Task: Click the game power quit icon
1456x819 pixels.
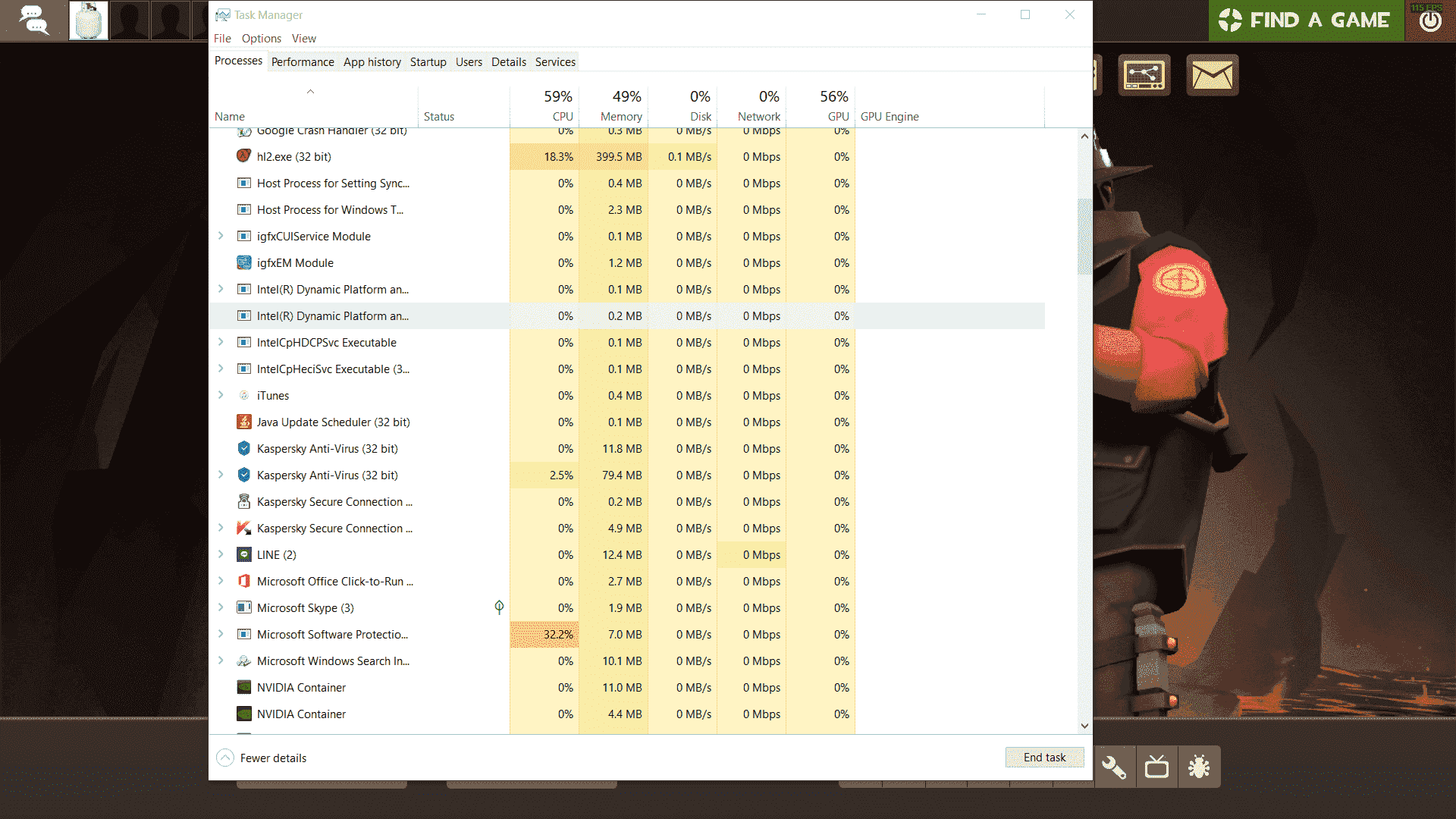Action: point(1430,20)
